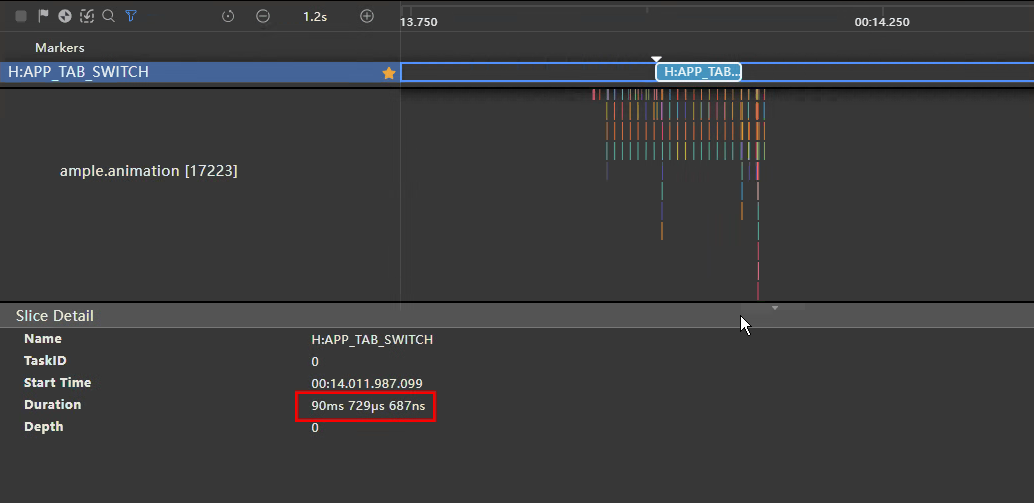
Task: Select the H:APP_TAB... slice on the timeline
Action: tap(699, 72)
